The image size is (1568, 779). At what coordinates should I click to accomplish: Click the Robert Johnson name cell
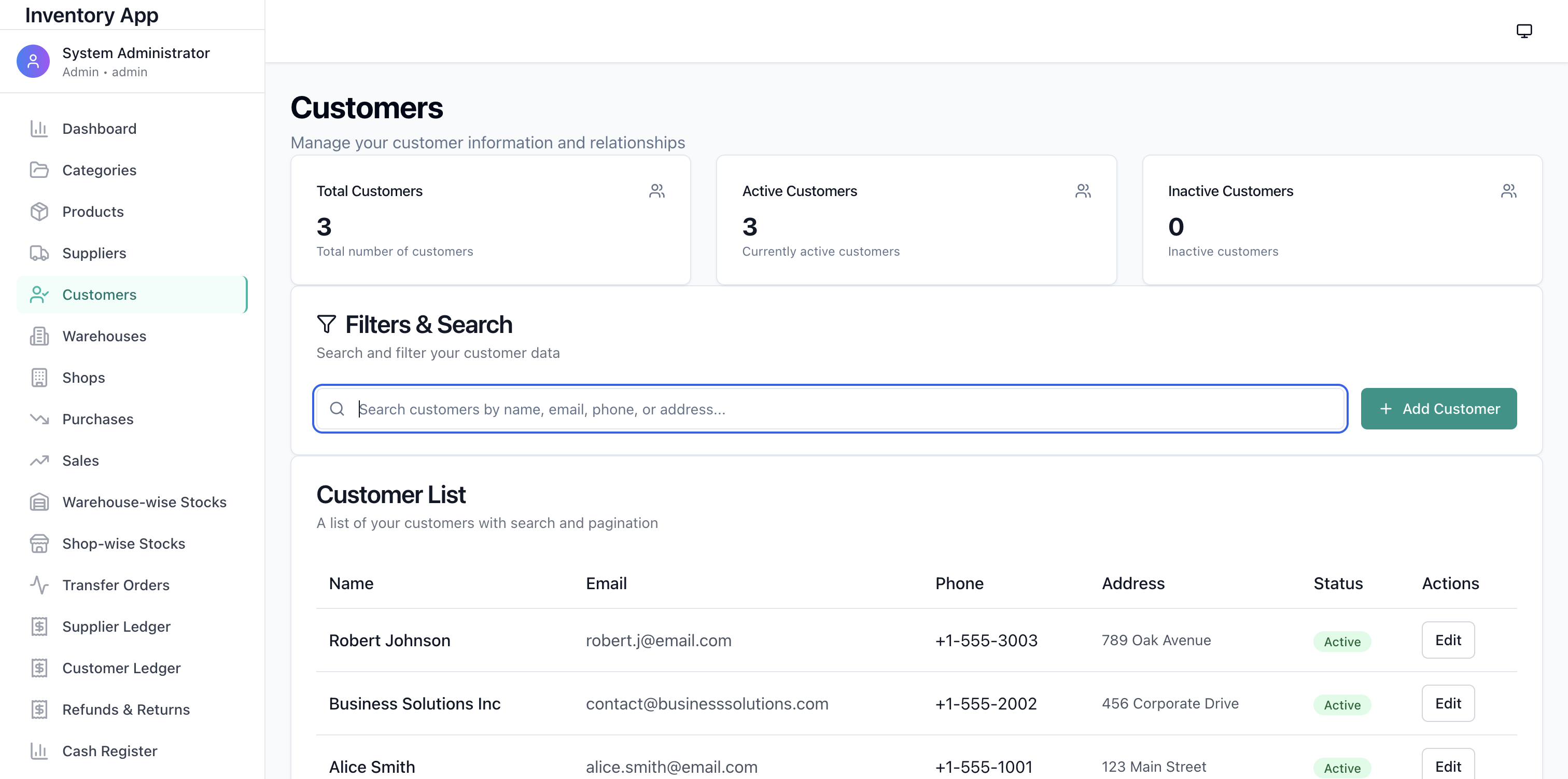(389, 640)
